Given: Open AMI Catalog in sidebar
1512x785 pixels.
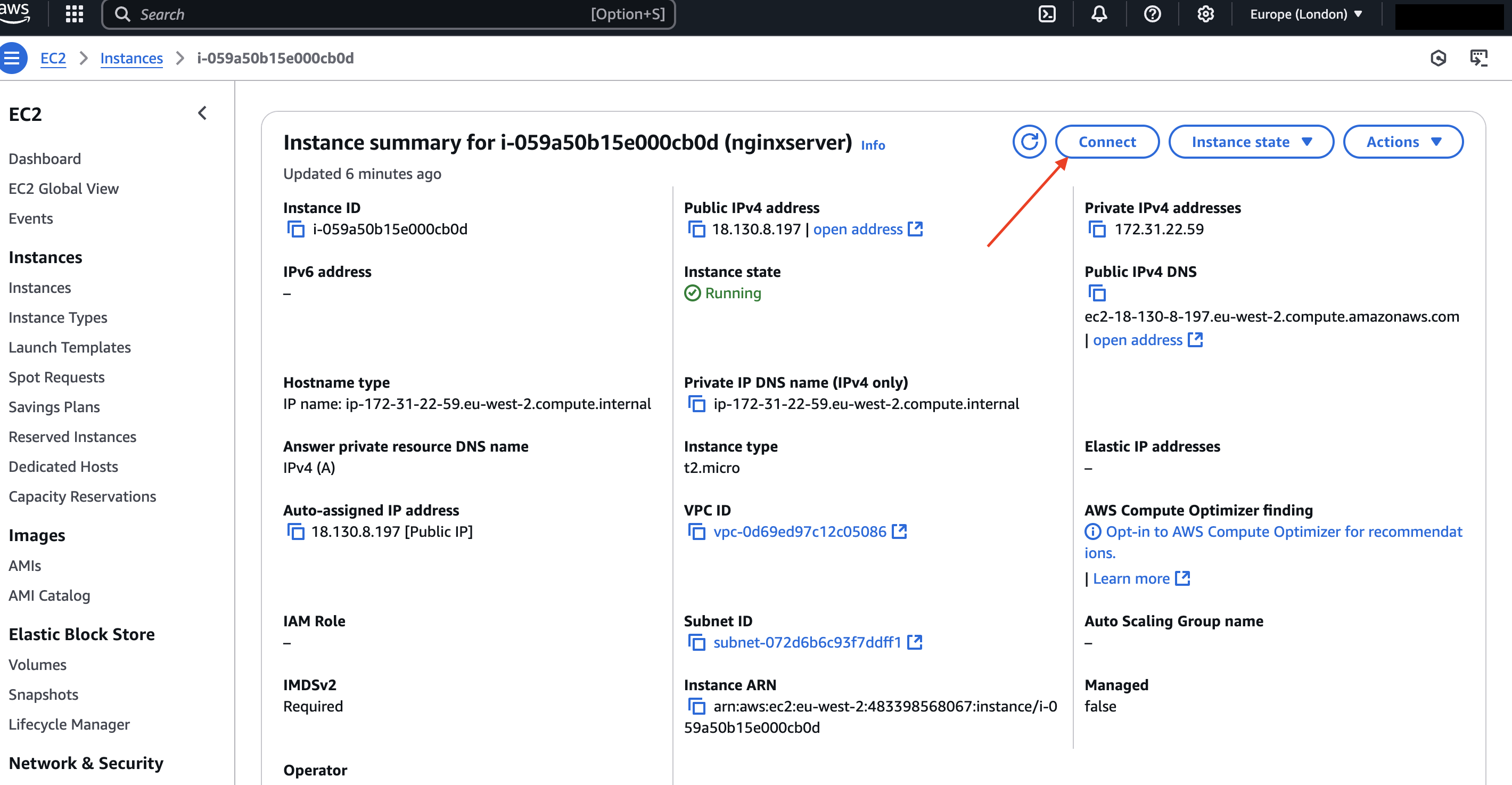Looking at the screenshot, I should coord(50,596).
